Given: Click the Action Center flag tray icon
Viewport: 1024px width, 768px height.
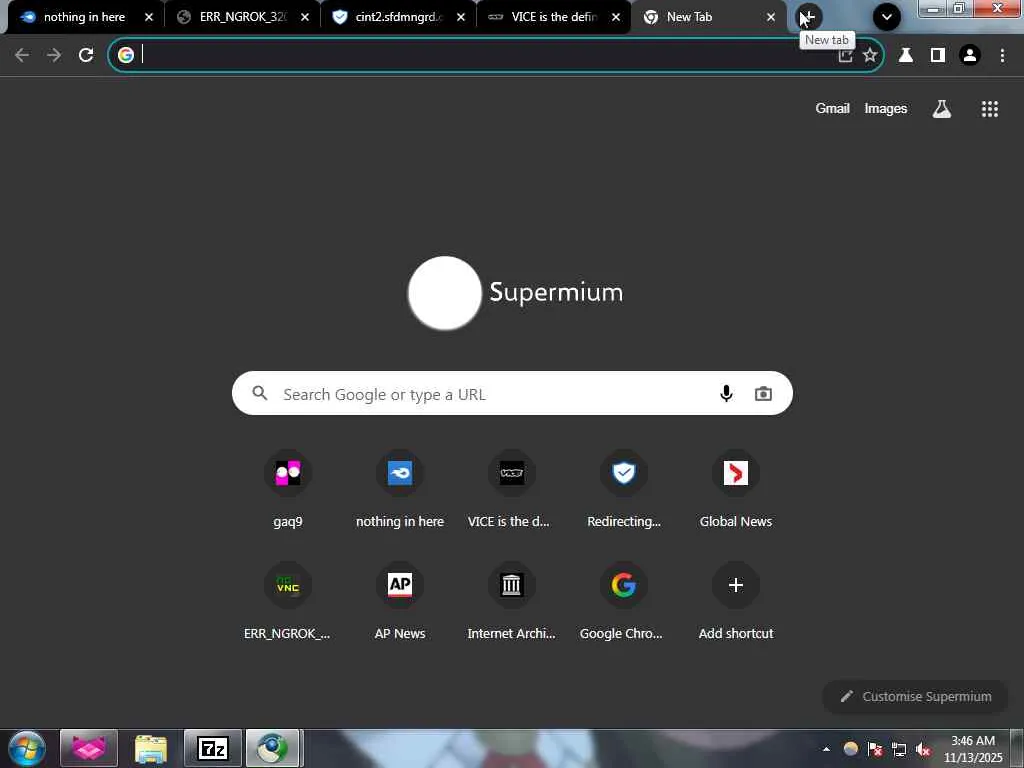Looking at the screenshot, I should 874,749.
